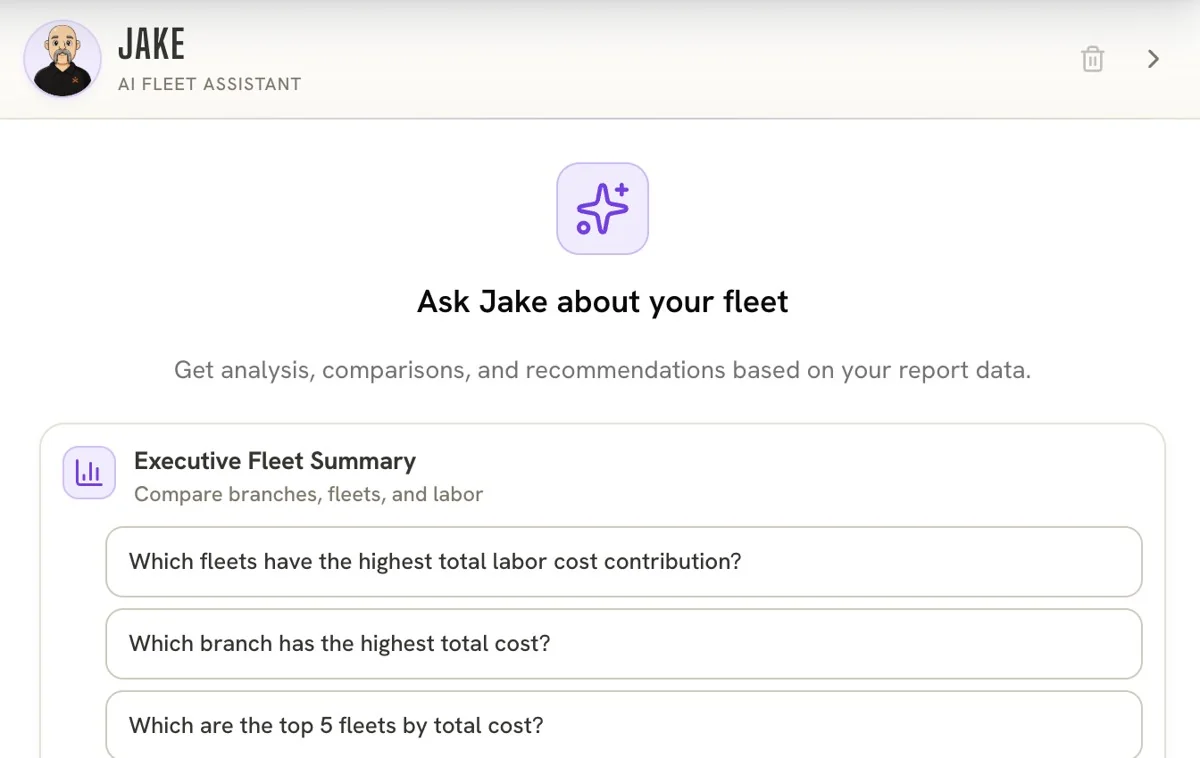Screen dimensions: 1200x758
Task: Click the 'Get analysis, comparisons, and recommendations' description
Action: [x=603, y=370]
